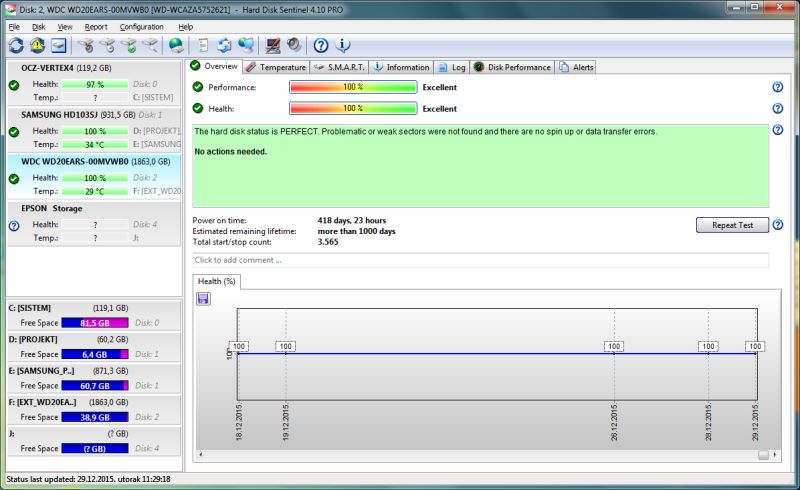Switch to Disk Performance tab
Viewport: 800px width, 490px height.
coord(512,67)
